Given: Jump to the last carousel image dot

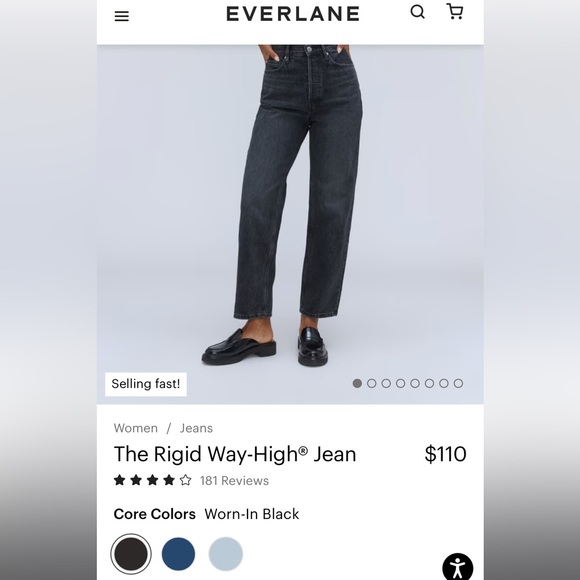Looking at the screenshot, I should click(x=458, y=384).
